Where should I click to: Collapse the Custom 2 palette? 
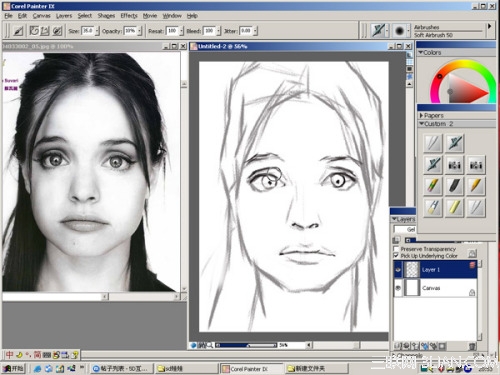click(x=421, y=124)
